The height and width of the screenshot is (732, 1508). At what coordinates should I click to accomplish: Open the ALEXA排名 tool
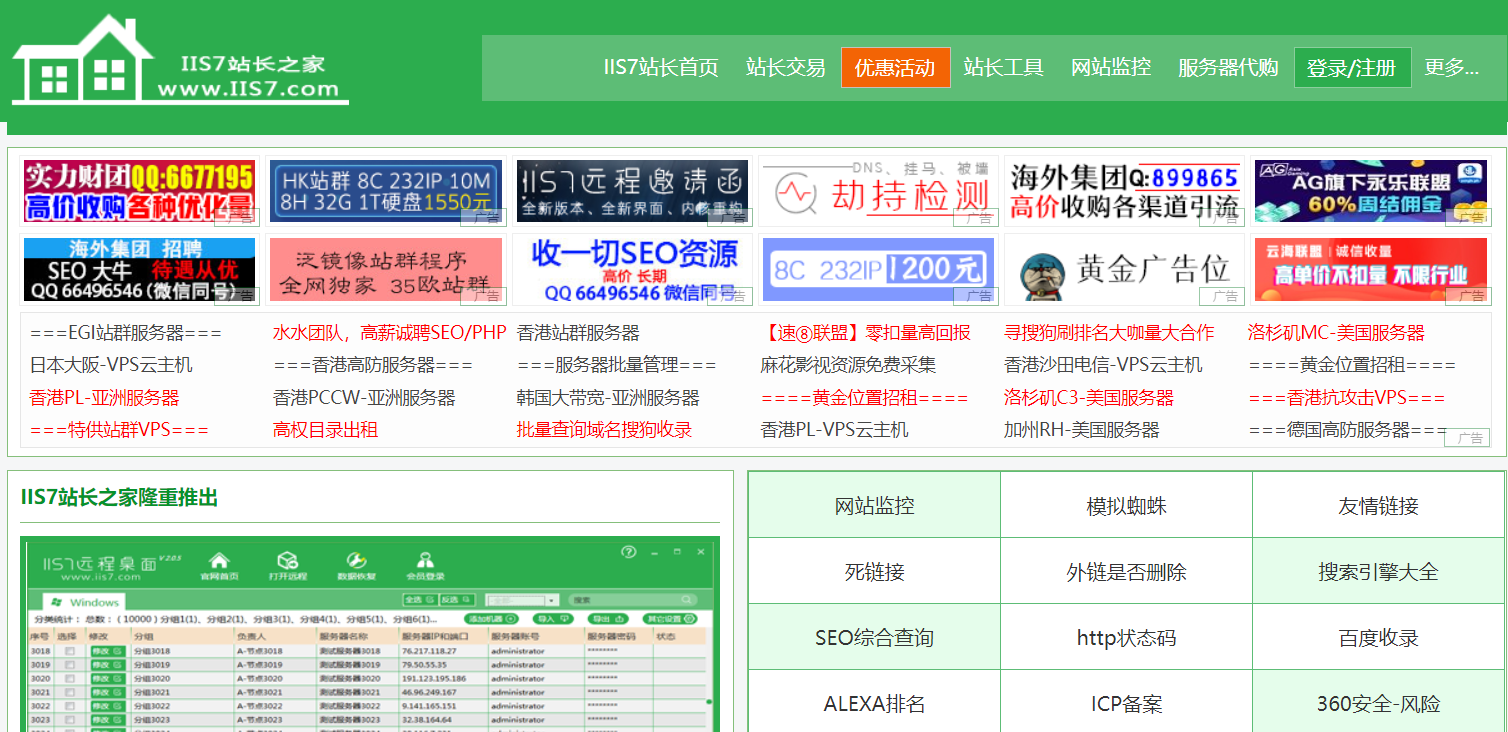874,703
